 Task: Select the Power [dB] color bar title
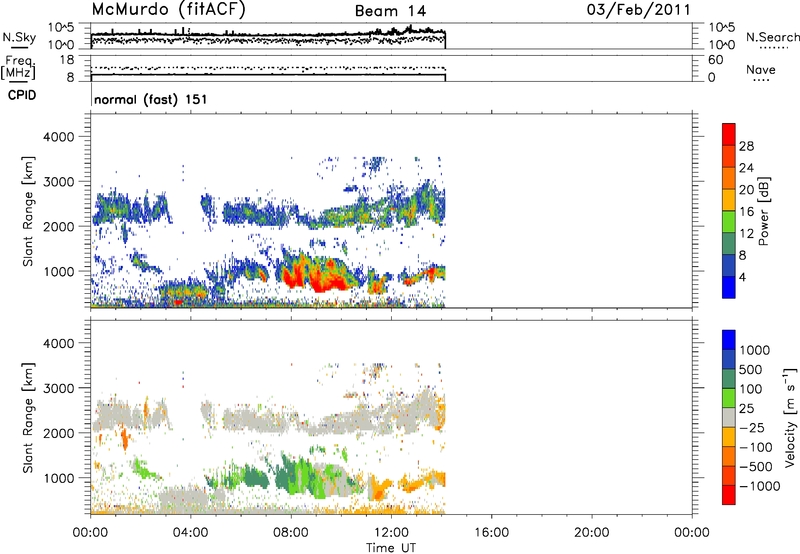point(764,211)
